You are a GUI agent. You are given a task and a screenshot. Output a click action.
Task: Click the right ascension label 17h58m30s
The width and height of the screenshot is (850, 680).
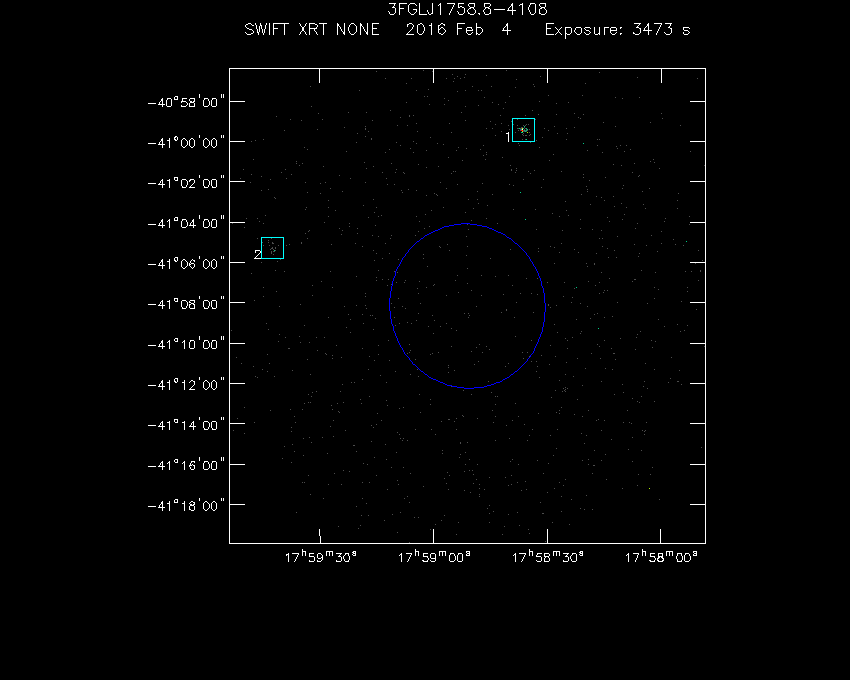coord(548,557)
